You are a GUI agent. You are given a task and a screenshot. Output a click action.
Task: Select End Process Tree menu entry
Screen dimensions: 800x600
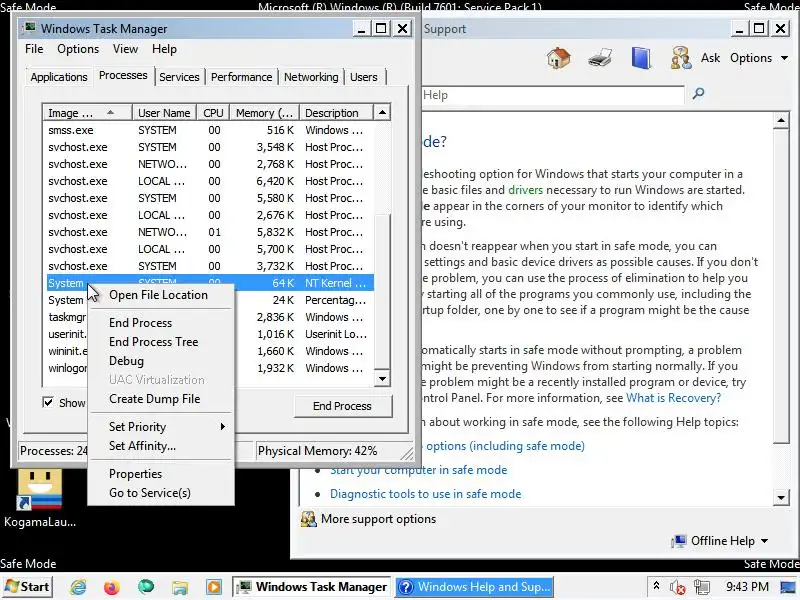(161, 342)
